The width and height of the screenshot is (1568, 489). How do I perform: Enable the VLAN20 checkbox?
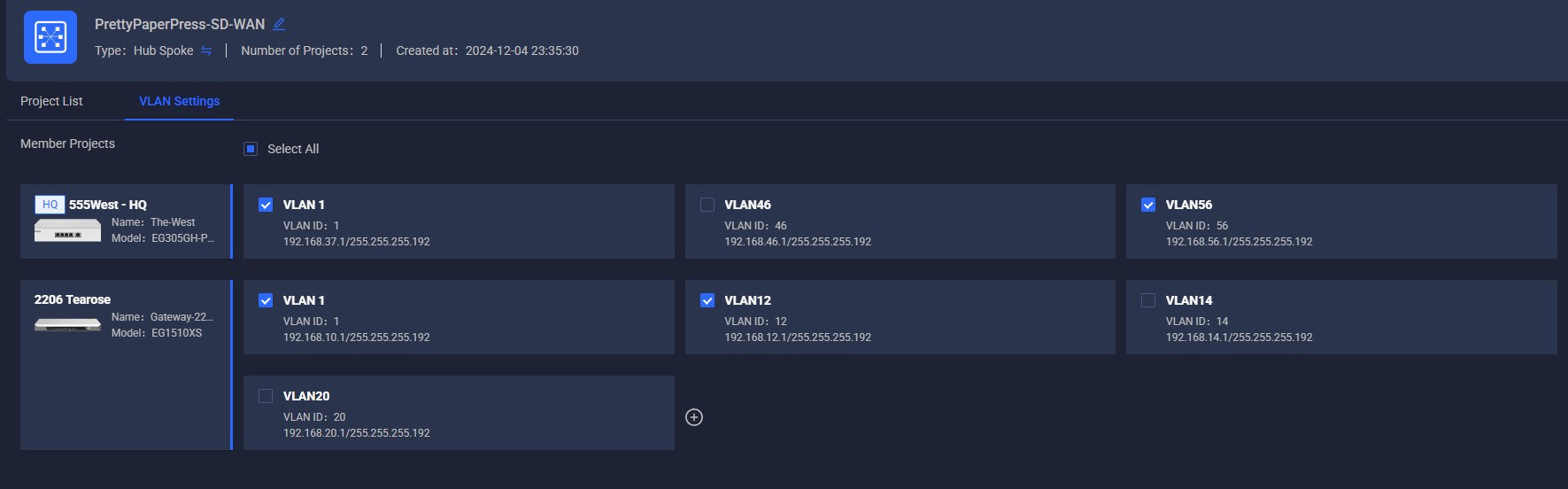pos(266,396)
